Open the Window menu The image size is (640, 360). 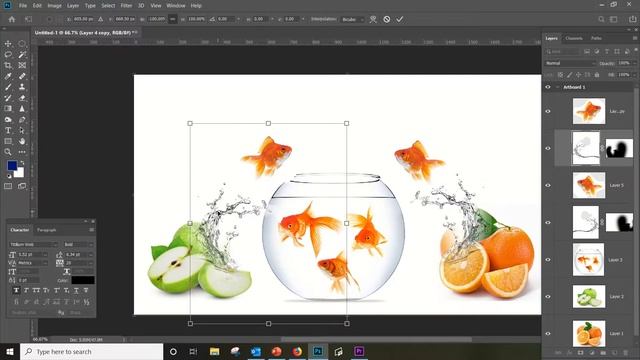[176, 6]
